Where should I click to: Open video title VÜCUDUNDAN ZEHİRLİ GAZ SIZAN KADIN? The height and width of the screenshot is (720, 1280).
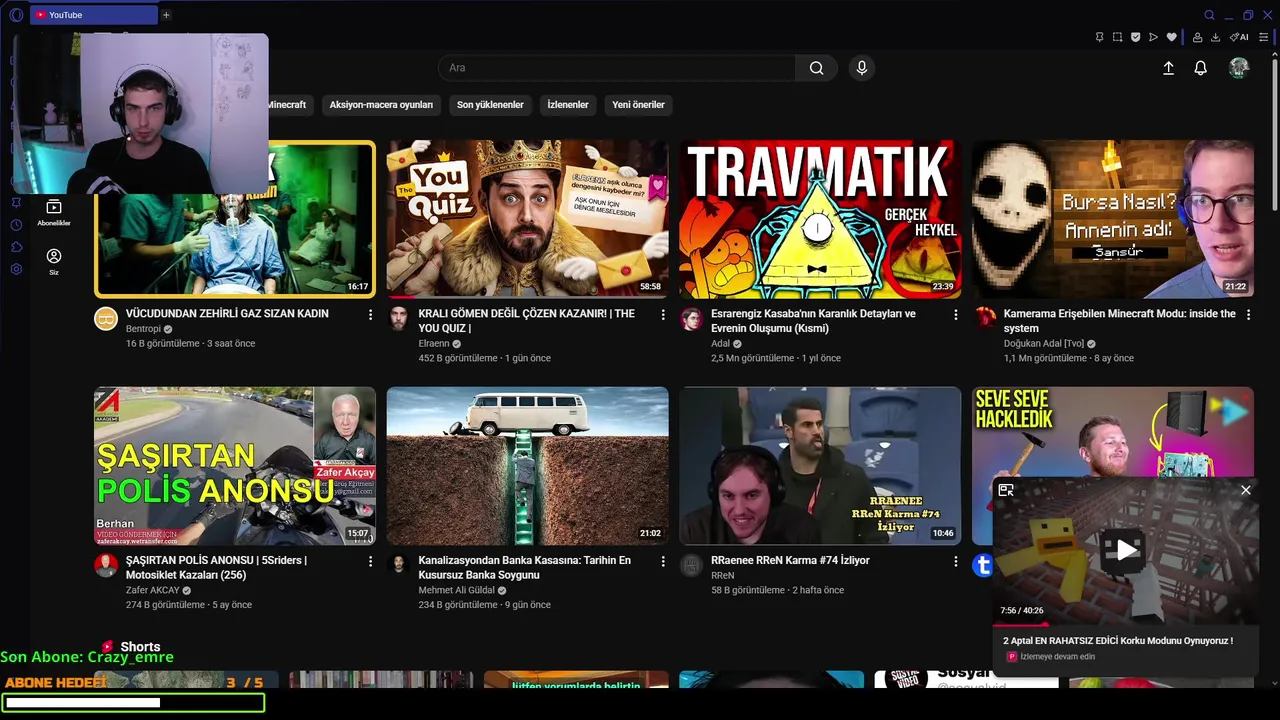click(227, 314)
